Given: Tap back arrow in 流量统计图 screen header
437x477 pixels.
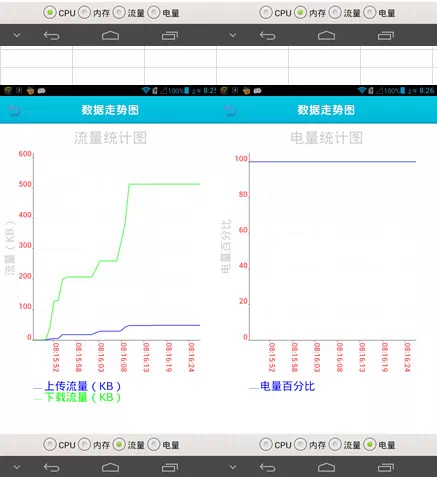Looking at the screenshot, I should (14, 110).
